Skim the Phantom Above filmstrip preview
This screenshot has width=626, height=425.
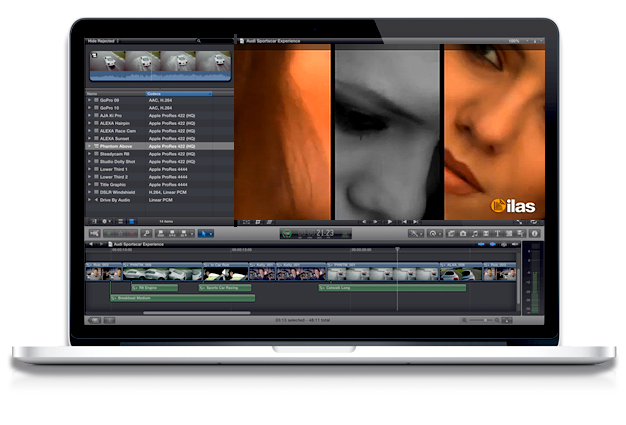[x=160, y=66]
